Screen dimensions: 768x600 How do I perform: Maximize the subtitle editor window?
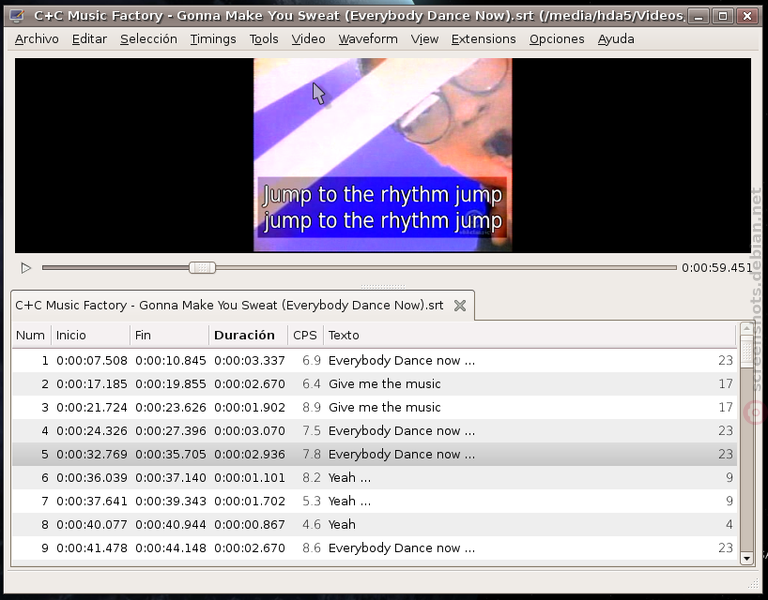722,17
